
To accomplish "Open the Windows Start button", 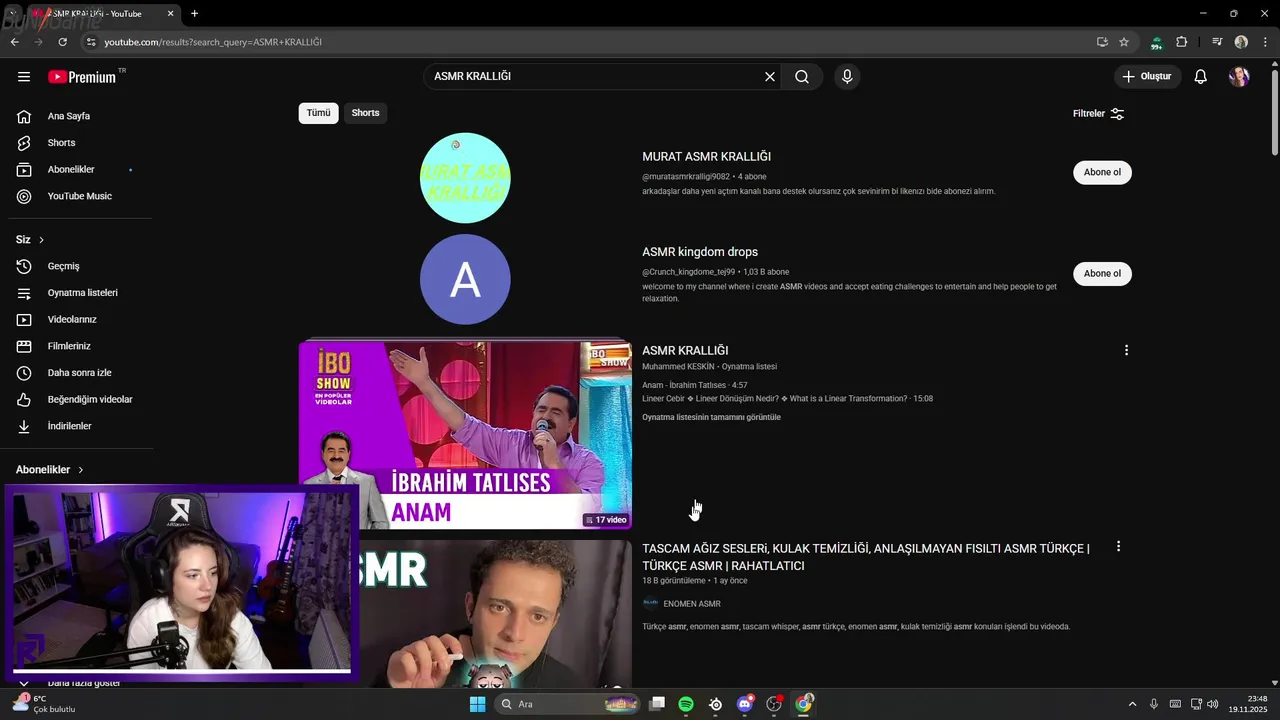I will pyautogui.click(x=477, y=704).
